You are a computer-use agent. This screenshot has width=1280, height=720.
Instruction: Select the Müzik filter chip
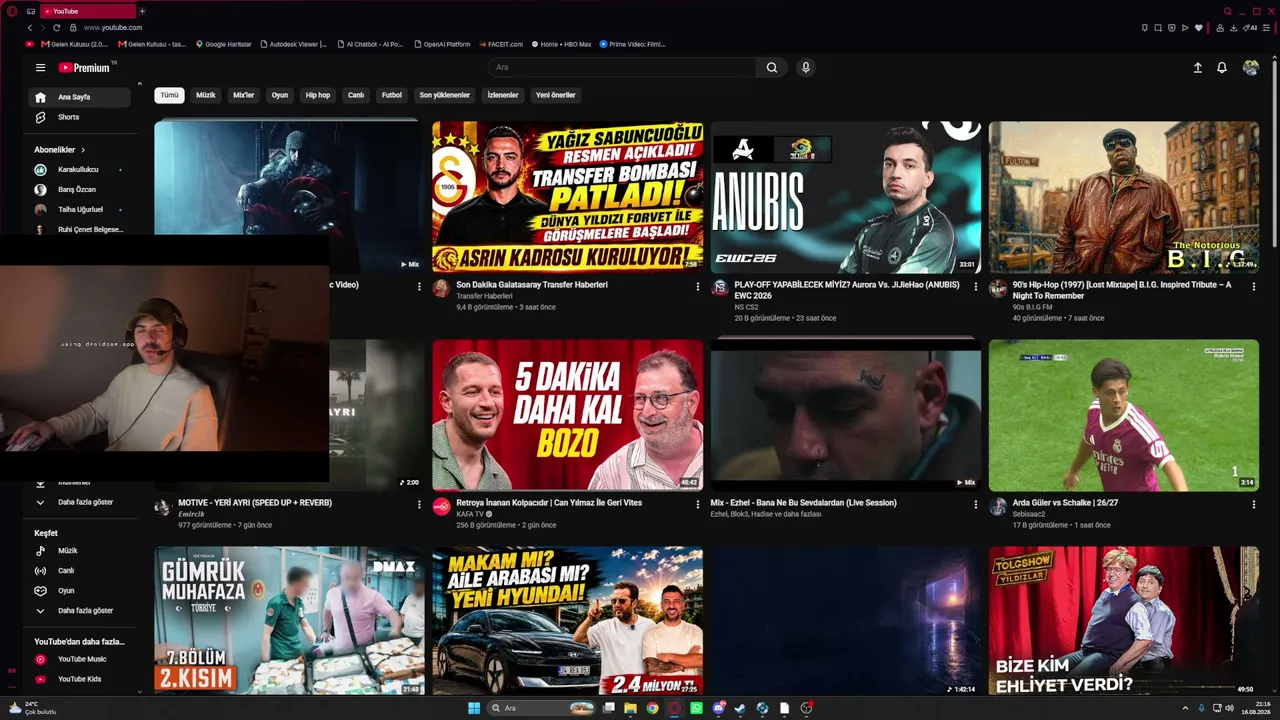point(206,95)
